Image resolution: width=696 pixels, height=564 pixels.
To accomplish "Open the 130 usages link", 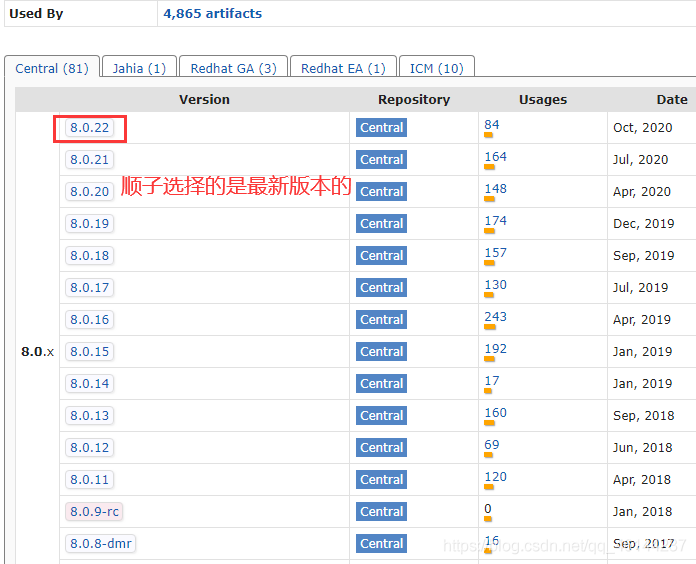I will coord(495,284).
